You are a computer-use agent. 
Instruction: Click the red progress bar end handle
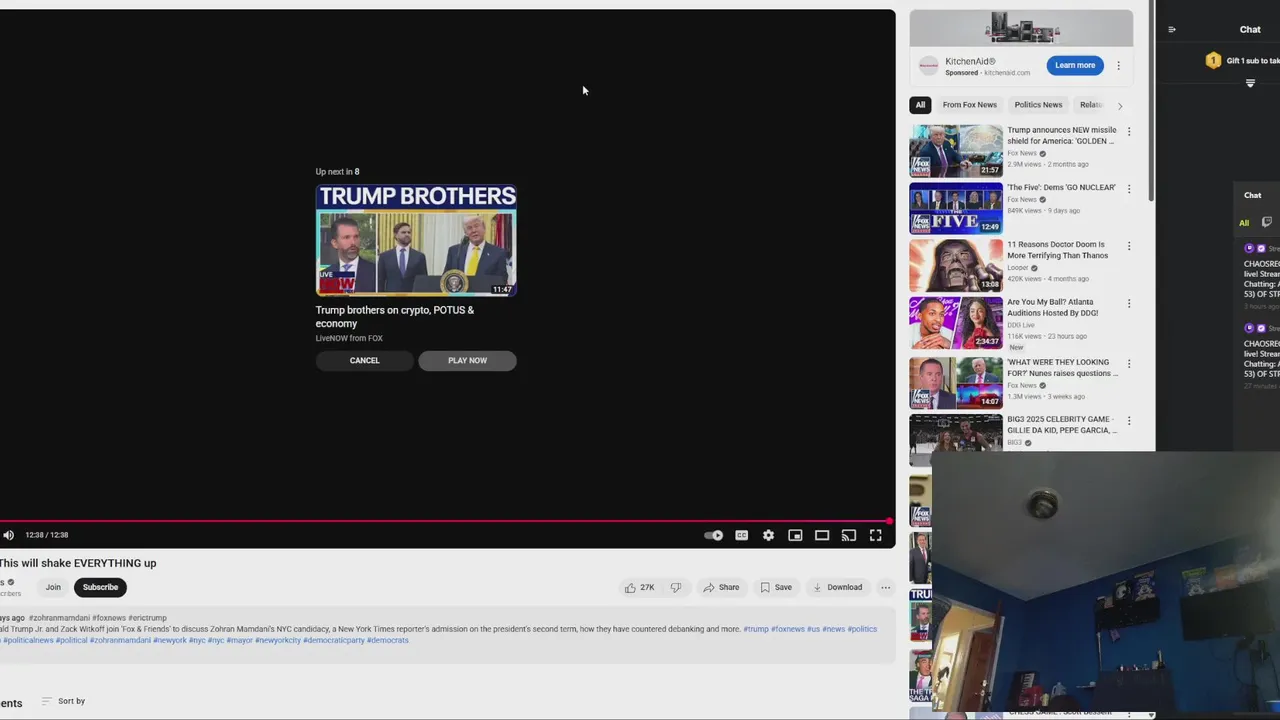click(x=889, y=521)
